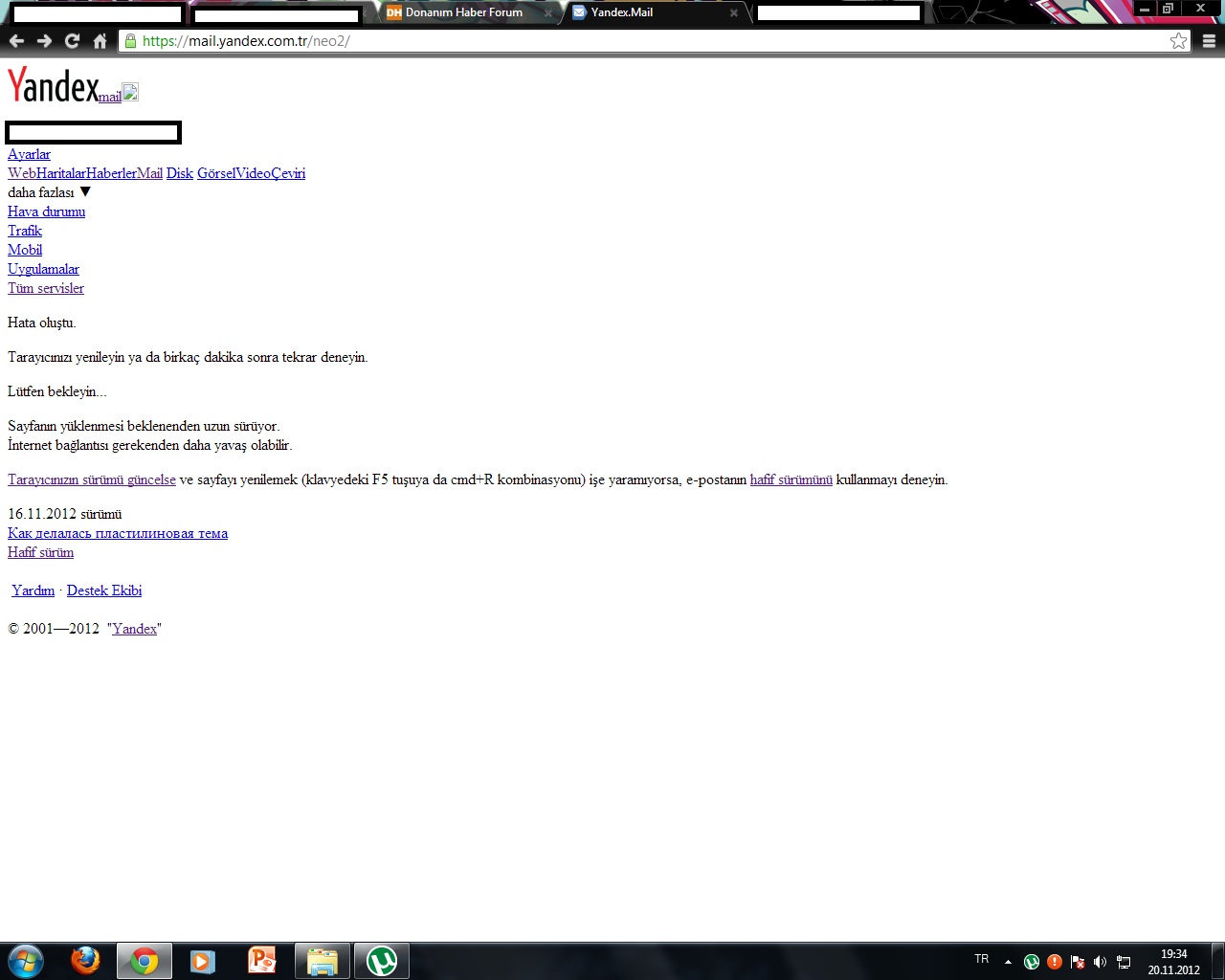This screenshot has height=980, width=1225.
Task: Open the Mail link in services bar
Action: point(149,173)
